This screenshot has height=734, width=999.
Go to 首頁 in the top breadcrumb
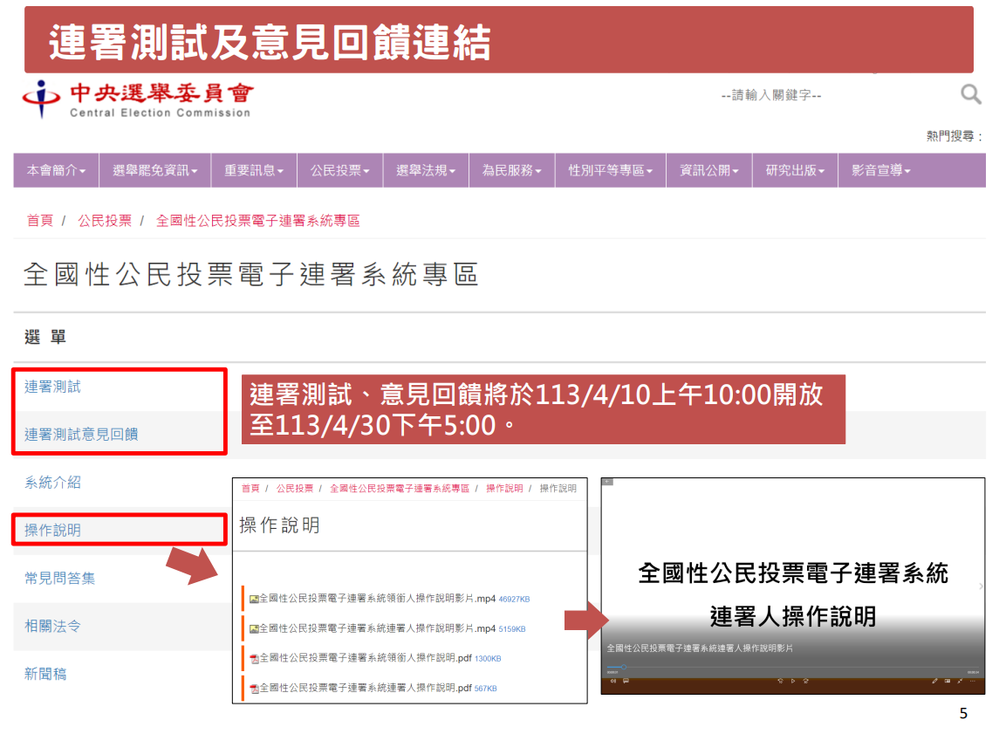(40, 221)
